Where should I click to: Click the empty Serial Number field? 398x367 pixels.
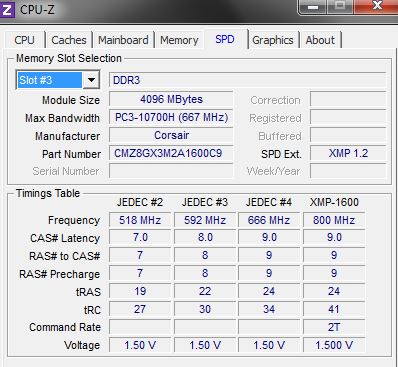point(171,171)
